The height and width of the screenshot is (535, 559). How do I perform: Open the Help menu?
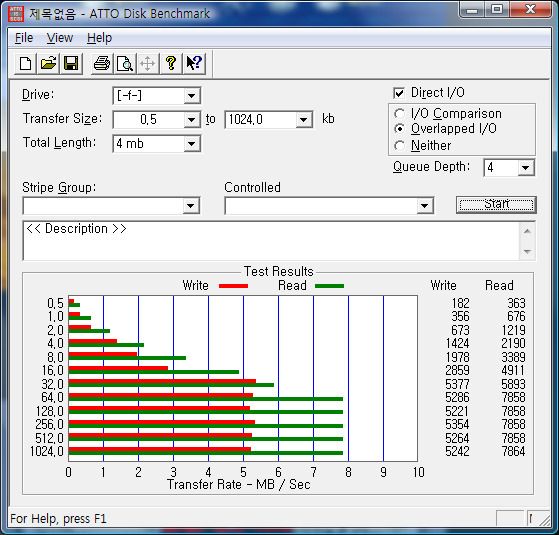[99, 38]
